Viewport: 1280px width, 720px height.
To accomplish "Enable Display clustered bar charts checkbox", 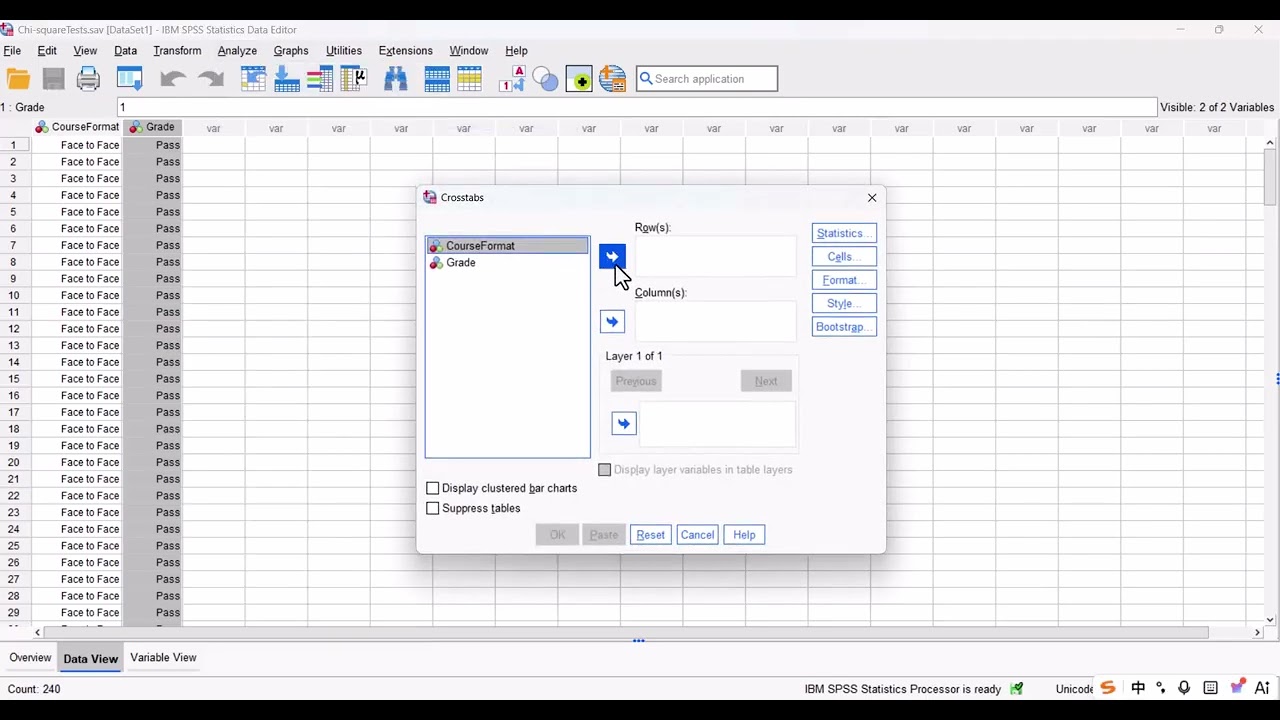I will point(433,488).
